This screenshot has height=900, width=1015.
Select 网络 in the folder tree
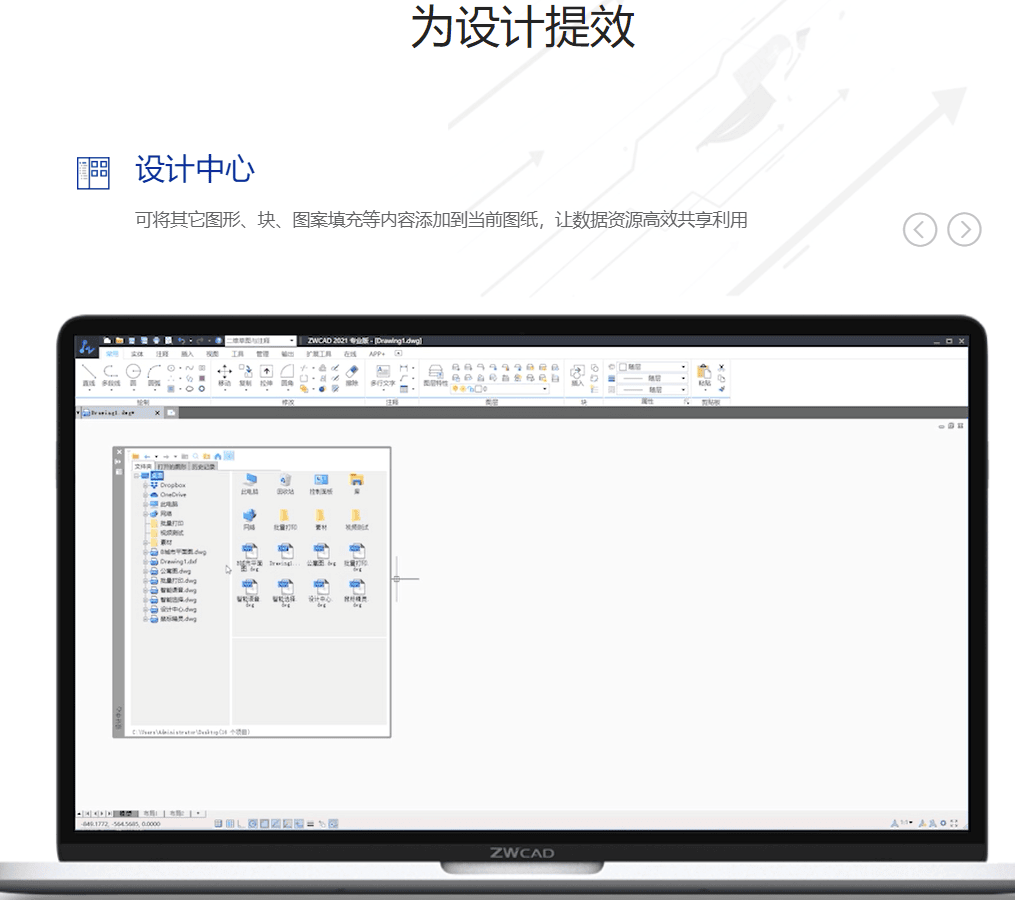tap(166, 513)
